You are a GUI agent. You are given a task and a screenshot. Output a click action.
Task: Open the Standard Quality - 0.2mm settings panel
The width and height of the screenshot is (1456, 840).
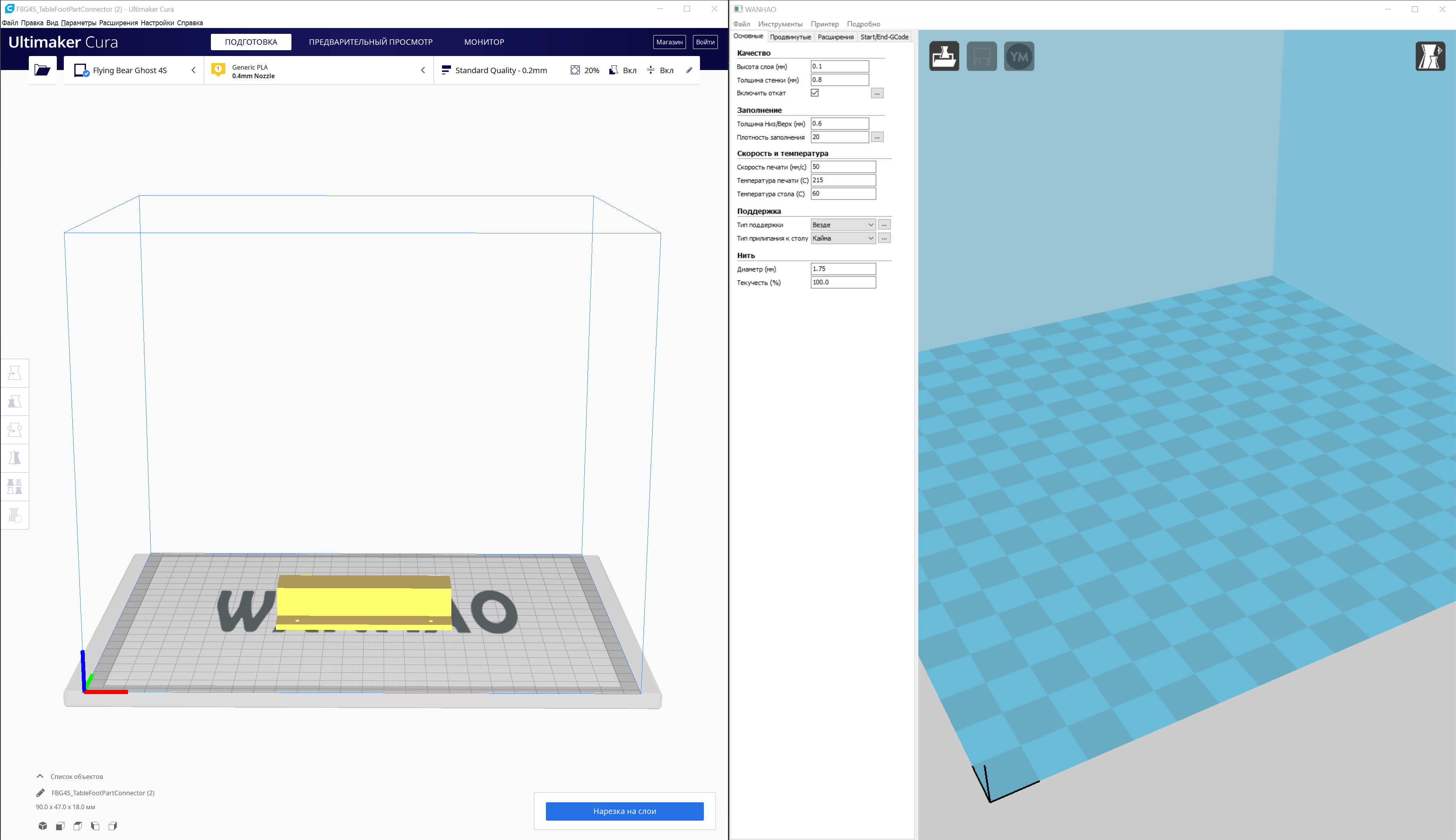pyautogui.click(x=567, y=70)
